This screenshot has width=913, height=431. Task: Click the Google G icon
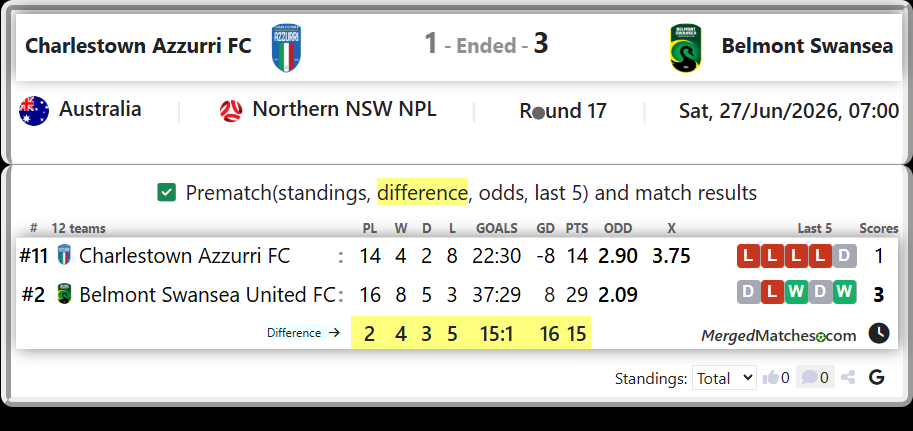point(876,377)
